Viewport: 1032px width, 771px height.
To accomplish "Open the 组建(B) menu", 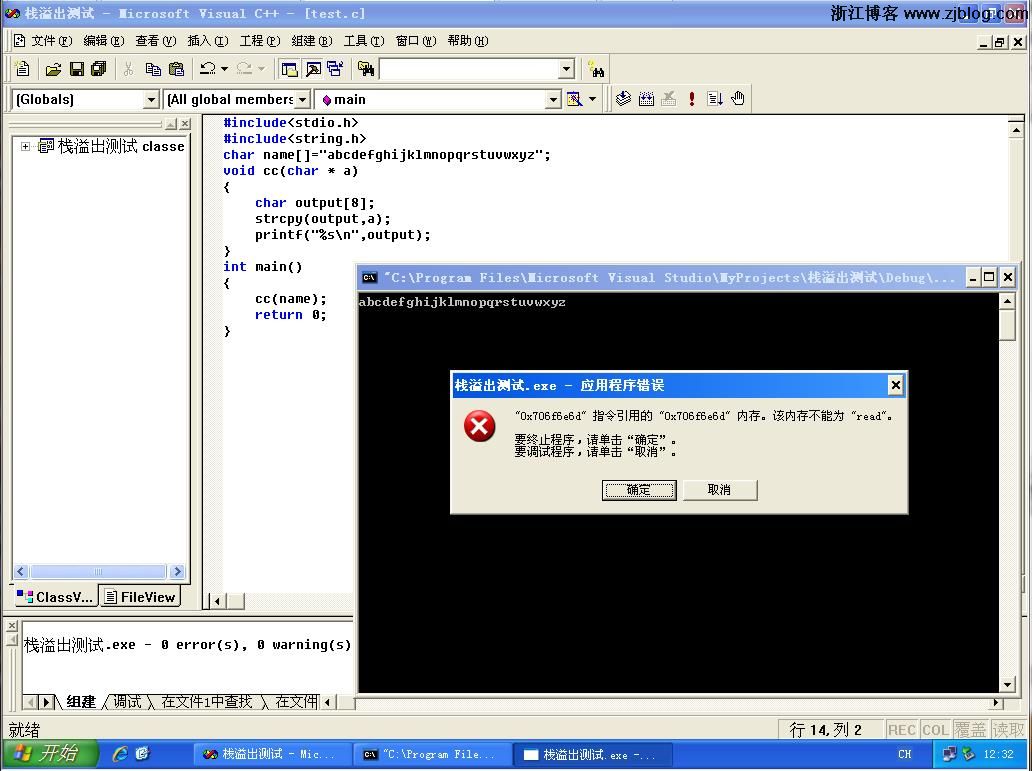I will [x=311, y=41].
